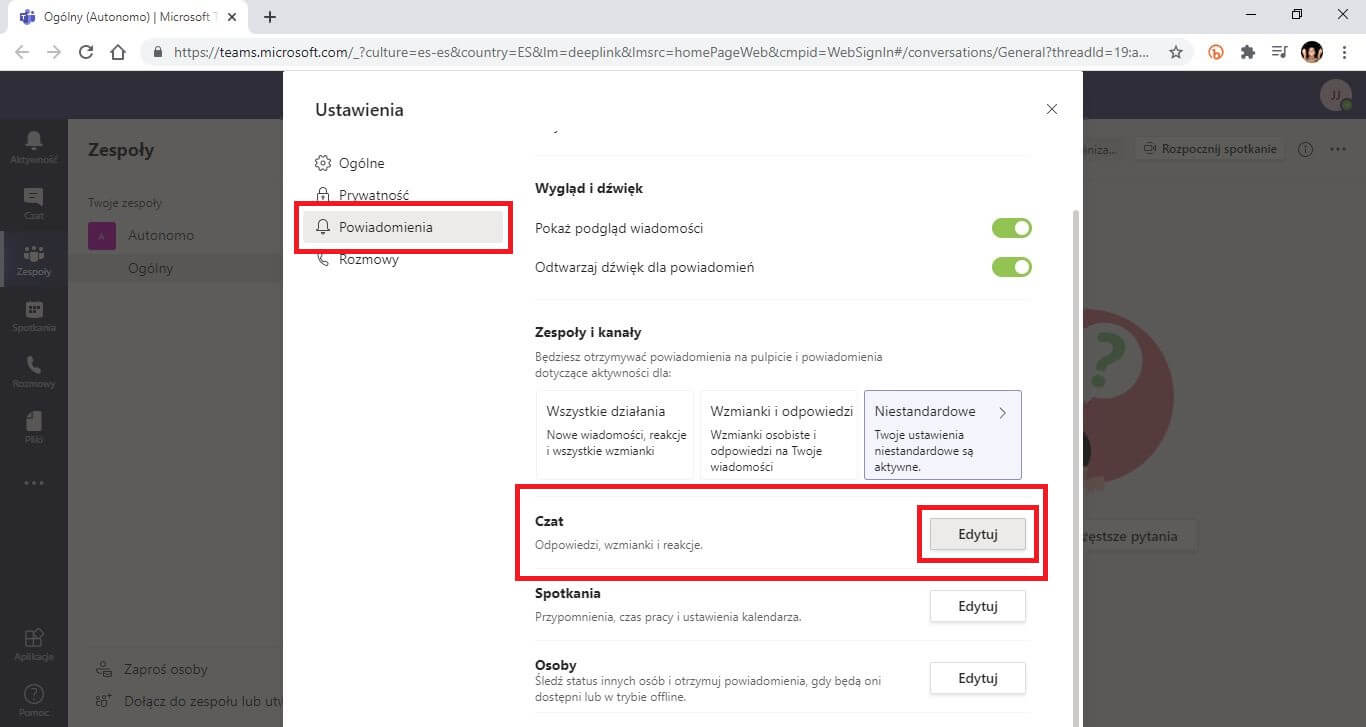
Task: Reload the browser page
Action: tap(86, 52)
